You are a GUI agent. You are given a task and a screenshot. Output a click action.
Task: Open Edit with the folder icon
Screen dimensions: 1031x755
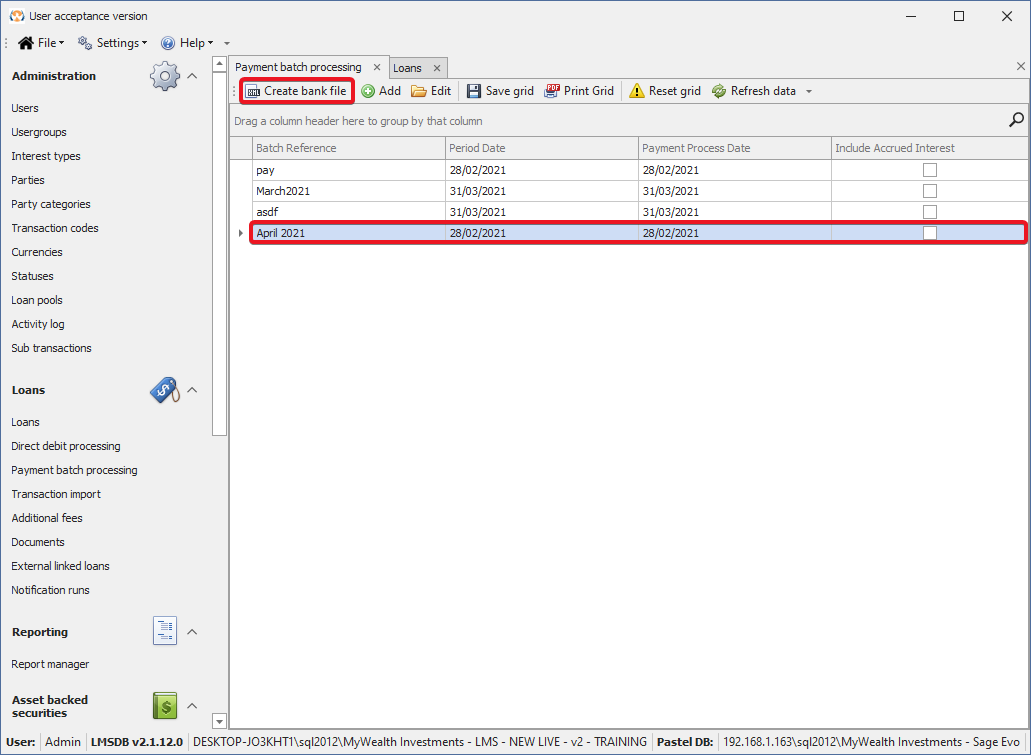pos(419,91)
